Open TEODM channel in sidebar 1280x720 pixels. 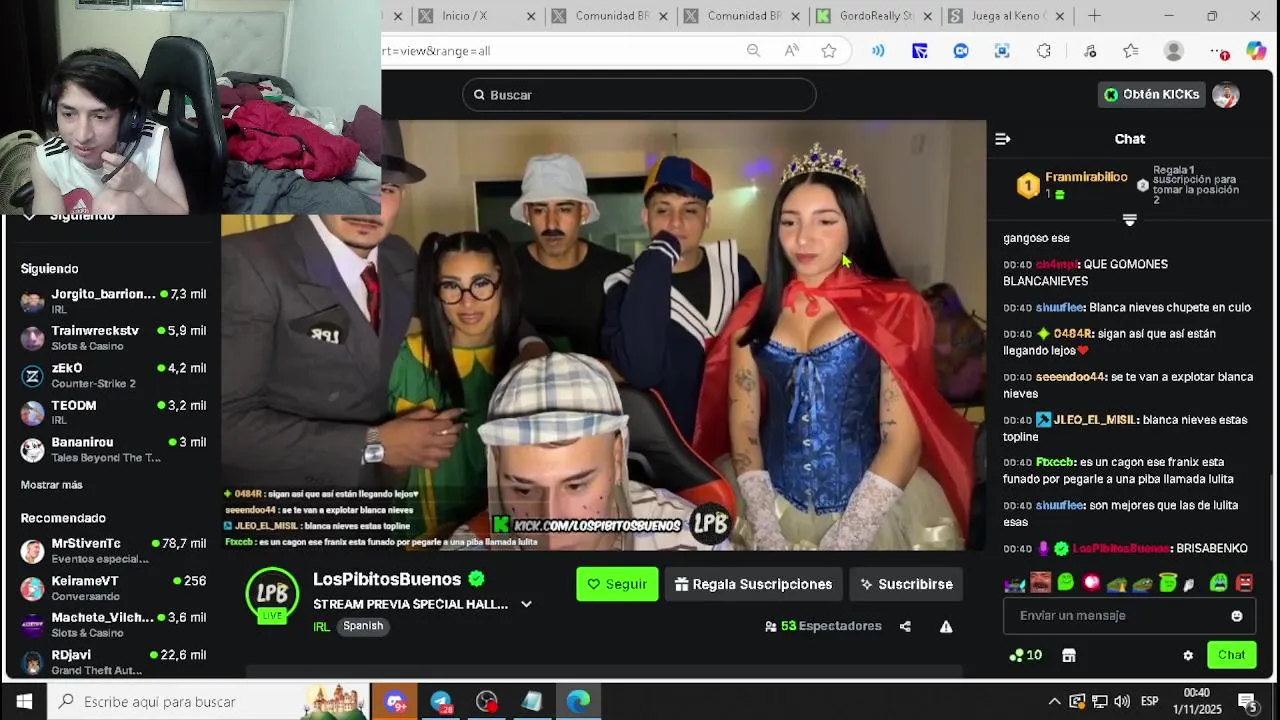[x=113, y=412]
